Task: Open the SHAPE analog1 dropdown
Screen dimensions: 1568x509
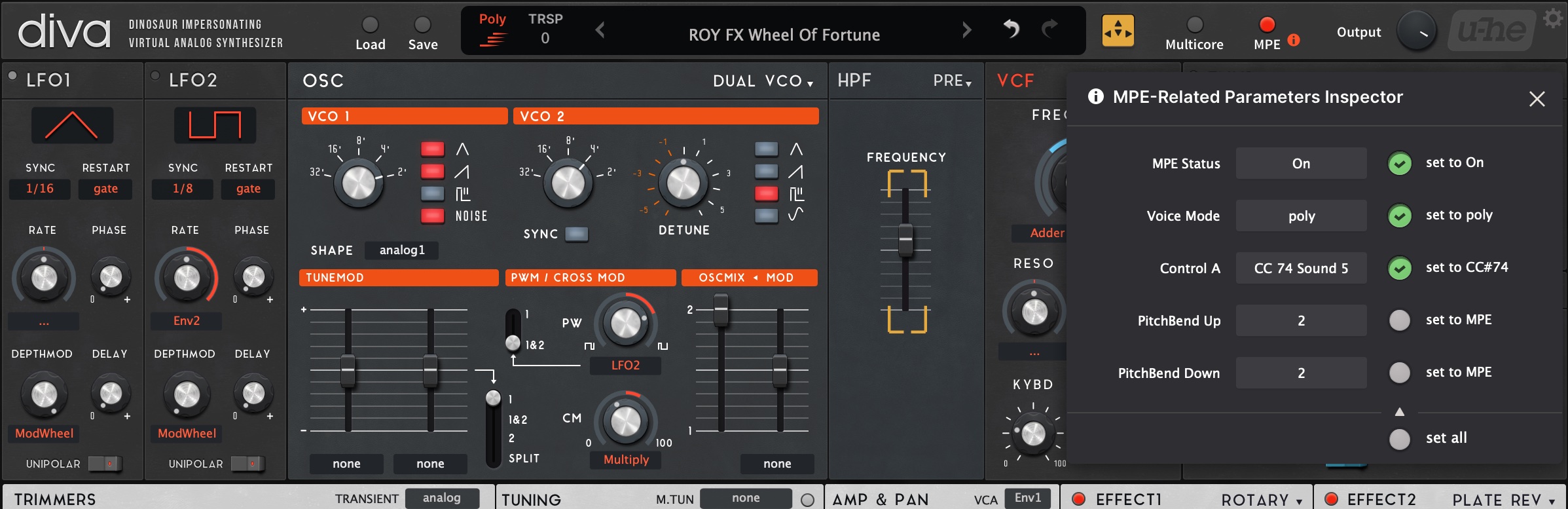Action: click(402, 250)
